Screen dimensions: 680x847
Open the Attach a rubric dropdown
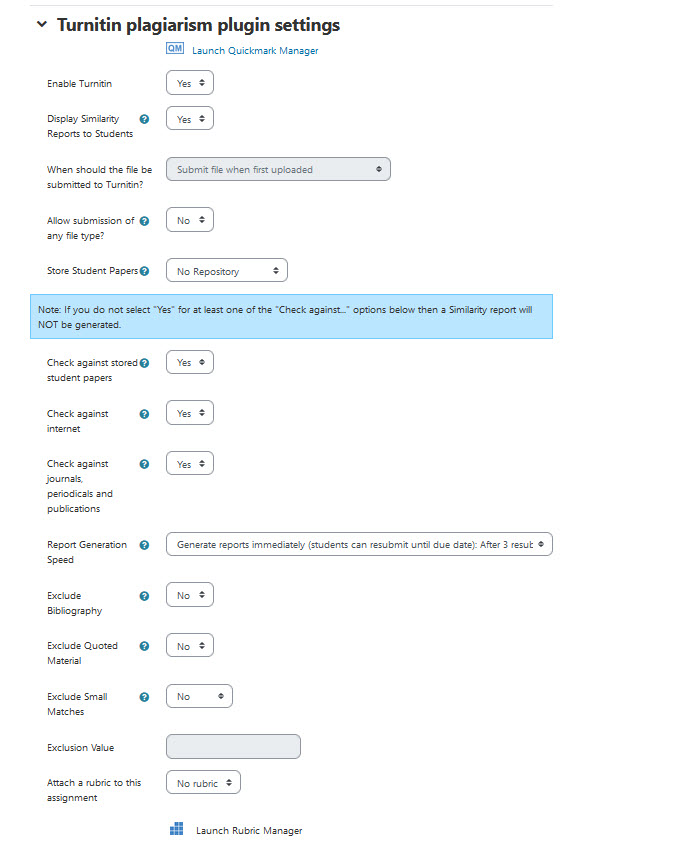coord(203,783)
